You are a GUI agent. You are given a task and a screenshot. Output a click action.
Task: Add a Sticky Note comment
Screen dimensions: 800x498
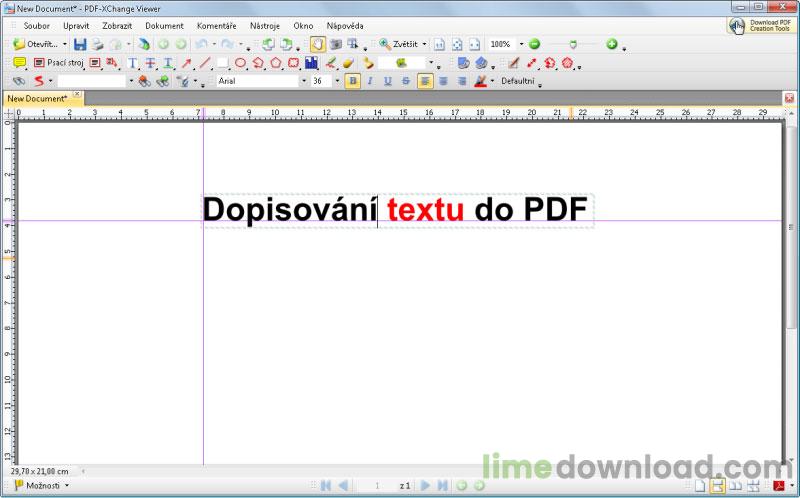click(x=19, y=63)
